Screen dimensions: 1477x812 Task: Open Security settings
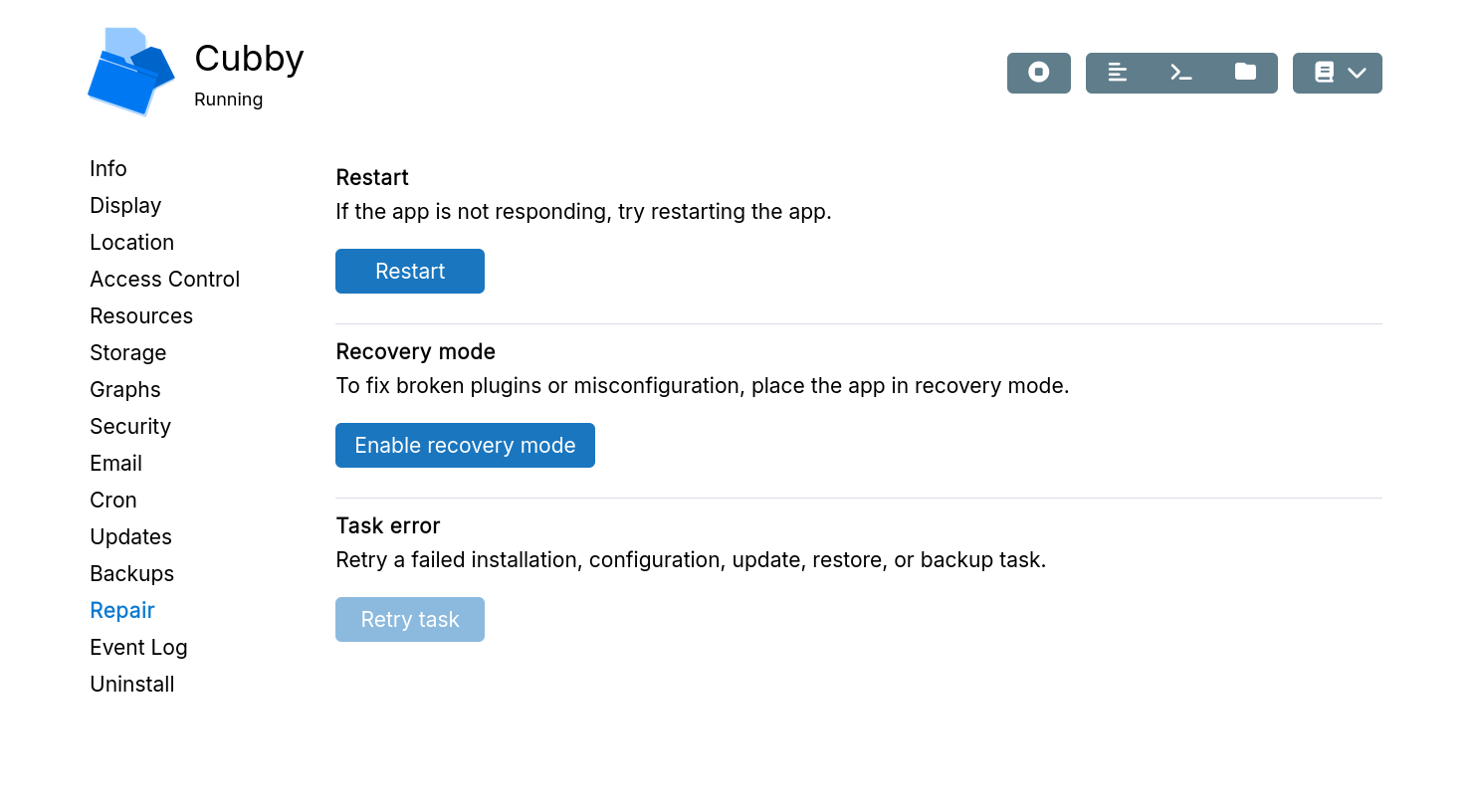[129, 426]
